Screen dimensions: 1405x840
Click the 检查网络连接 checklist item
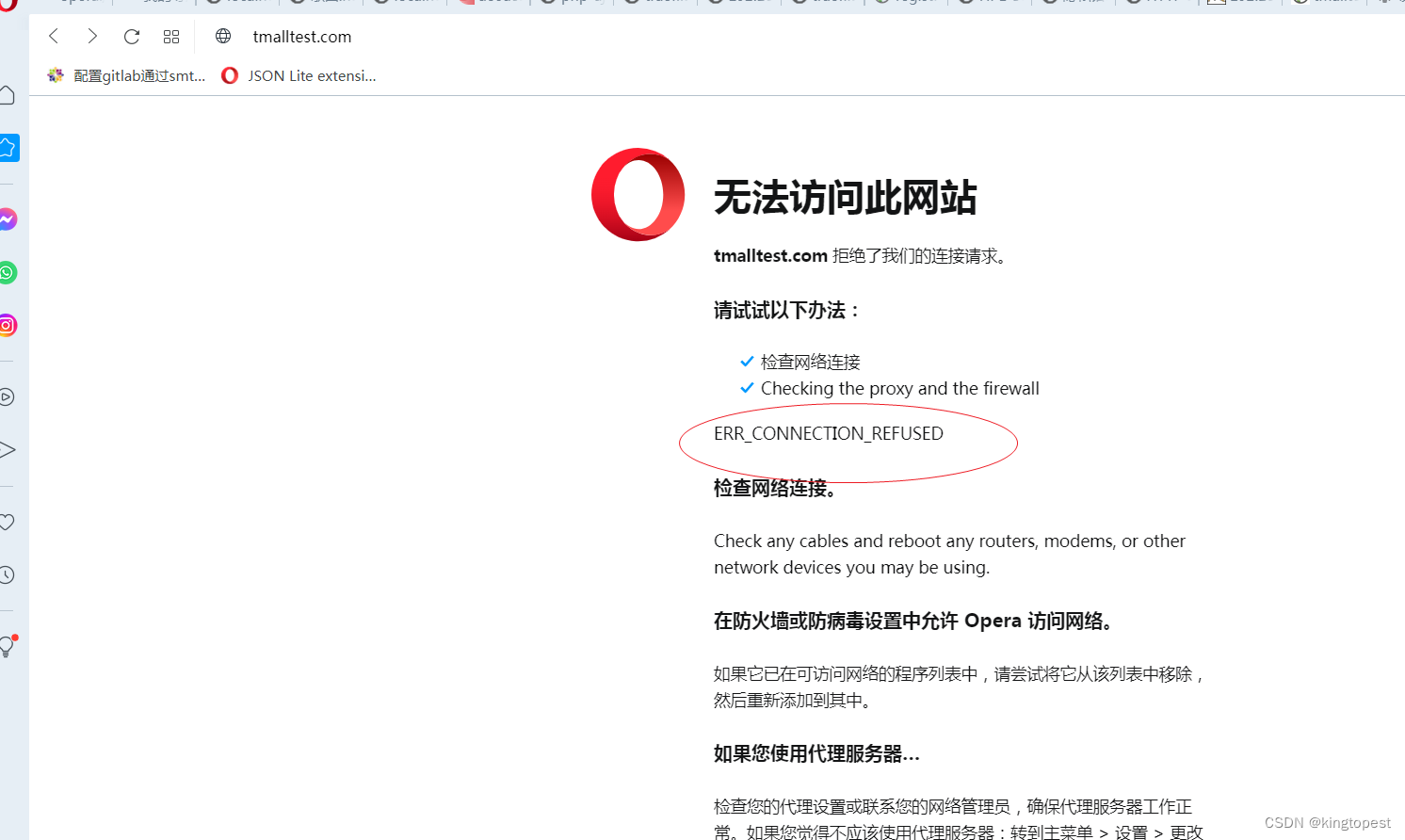811,362
